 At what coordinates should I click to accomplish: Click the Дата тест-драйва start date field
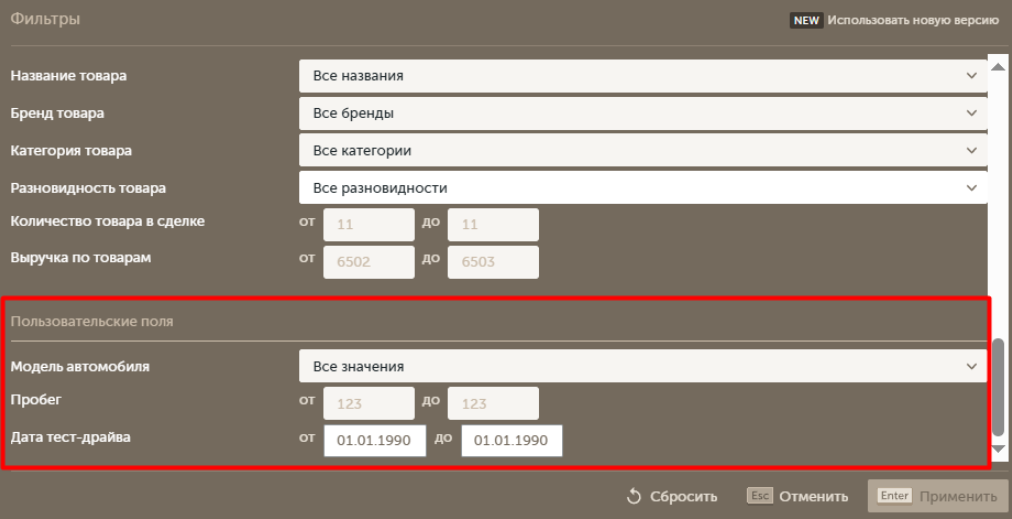pos(375,441)
